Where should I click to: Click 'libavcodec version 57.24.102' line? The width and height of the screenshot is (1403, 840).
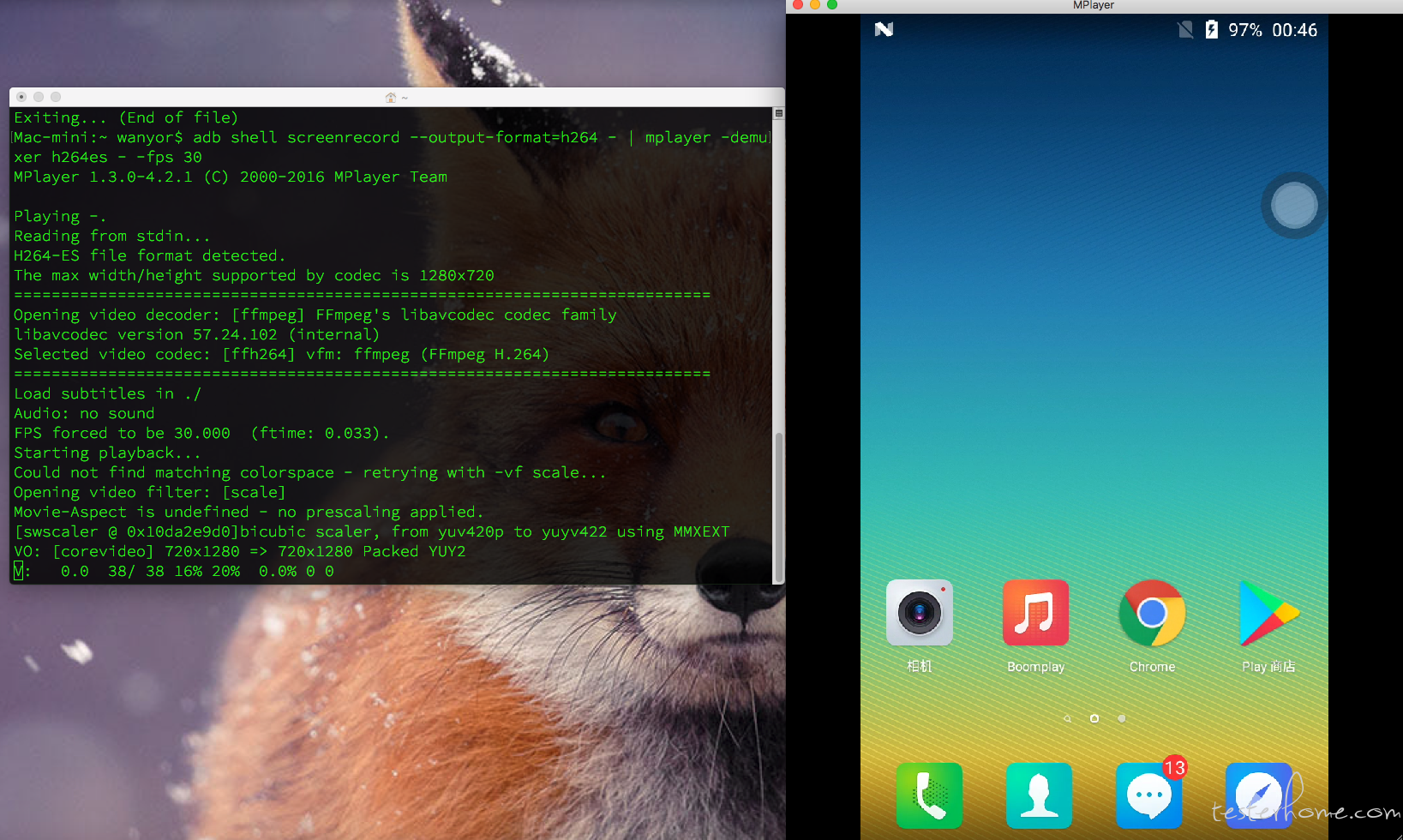[x=196, y=334]
